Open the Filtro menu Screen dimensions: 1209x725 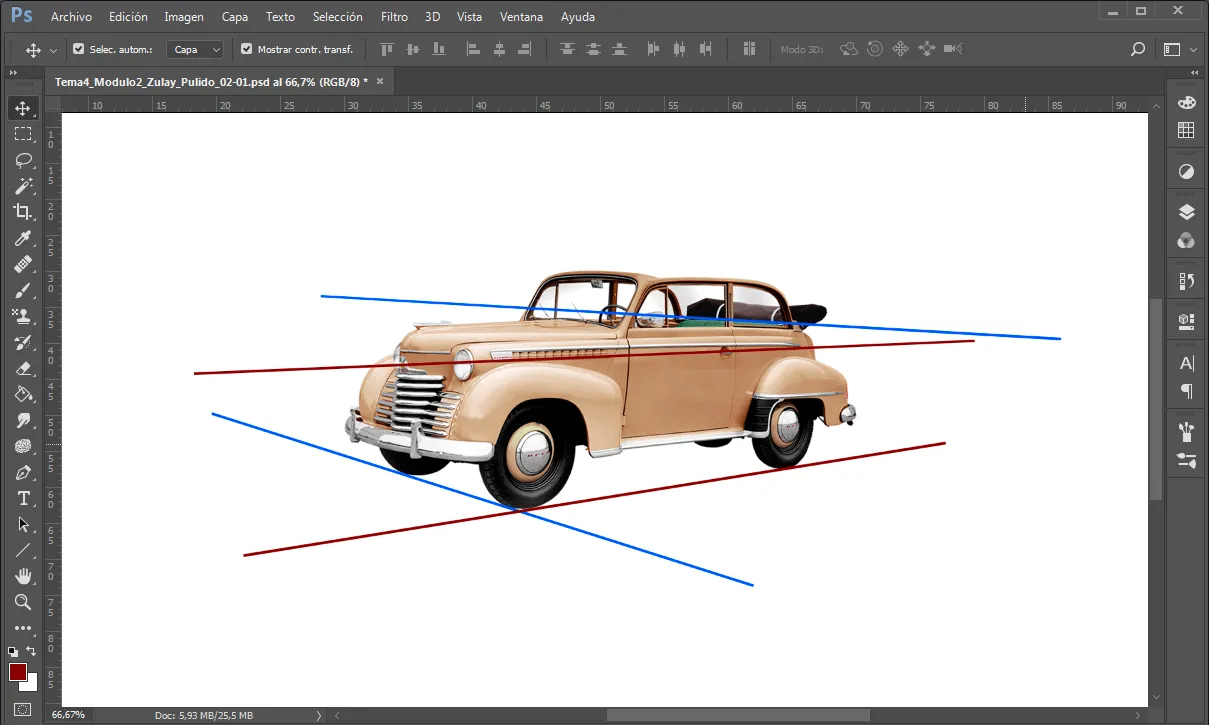pos(394,17)
